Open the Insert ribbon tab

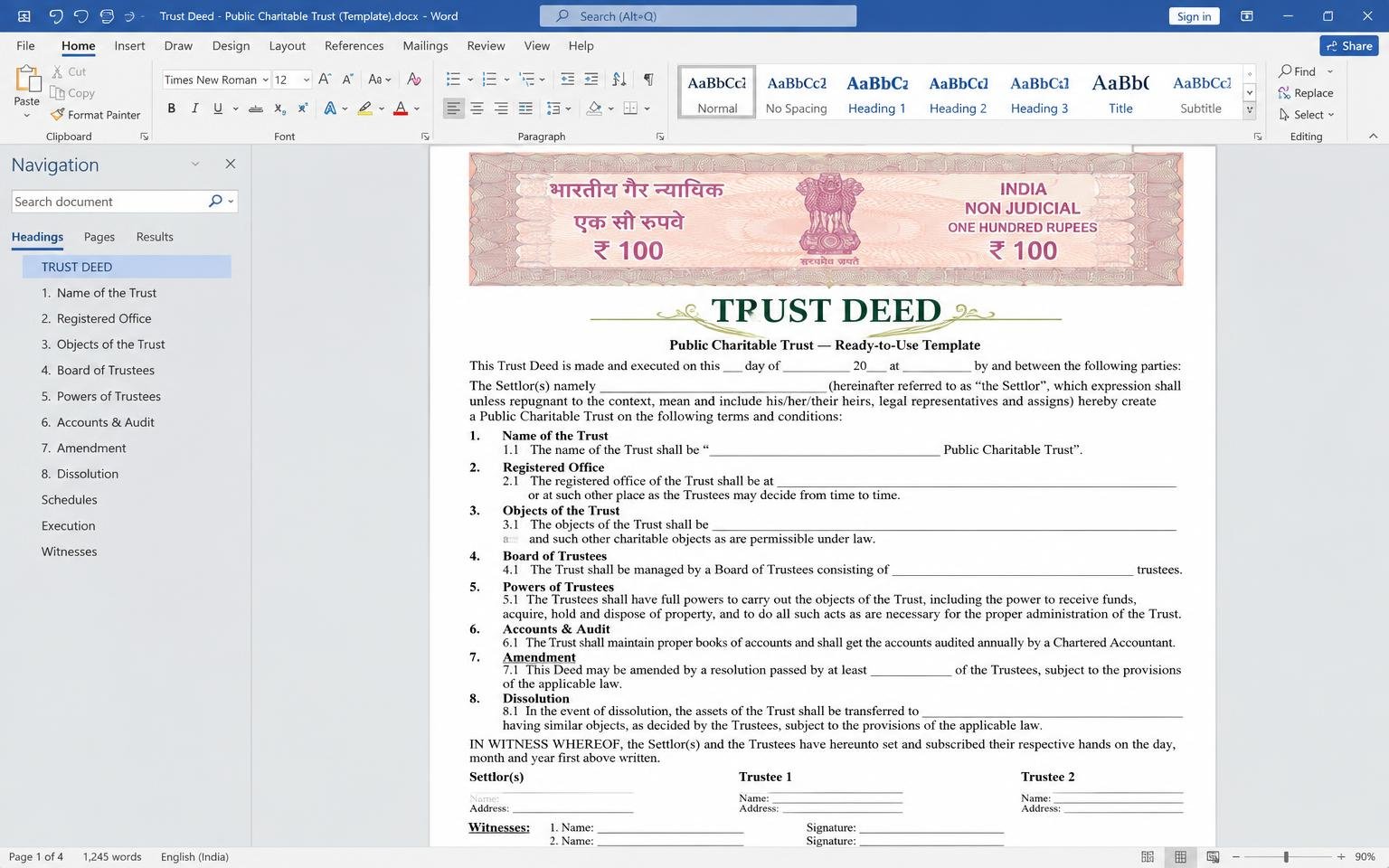(129, 45)
